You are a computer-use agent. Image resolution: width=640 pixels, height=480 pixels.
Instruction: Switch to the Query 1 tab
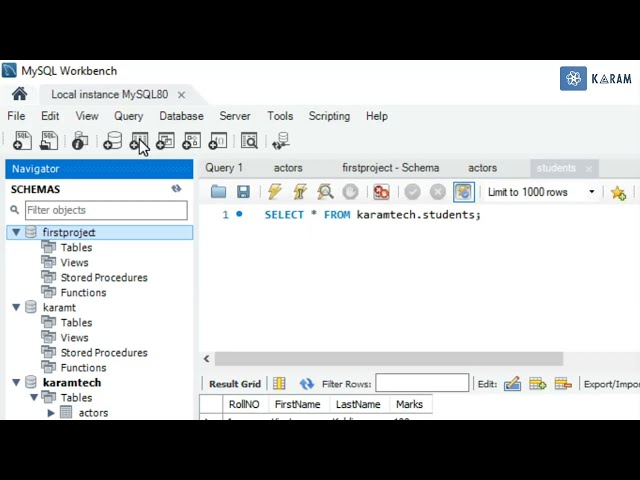point(224,168)
